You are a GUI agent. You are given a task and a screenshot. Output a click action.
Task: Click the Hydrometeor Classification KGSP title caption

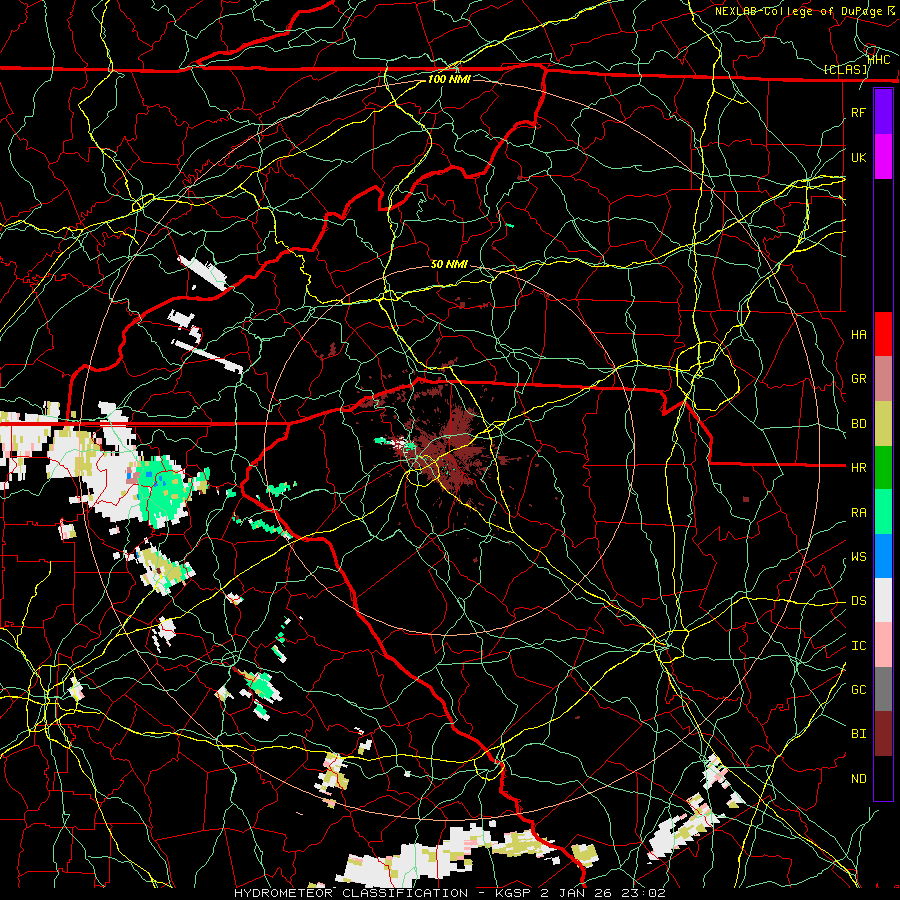449,893
